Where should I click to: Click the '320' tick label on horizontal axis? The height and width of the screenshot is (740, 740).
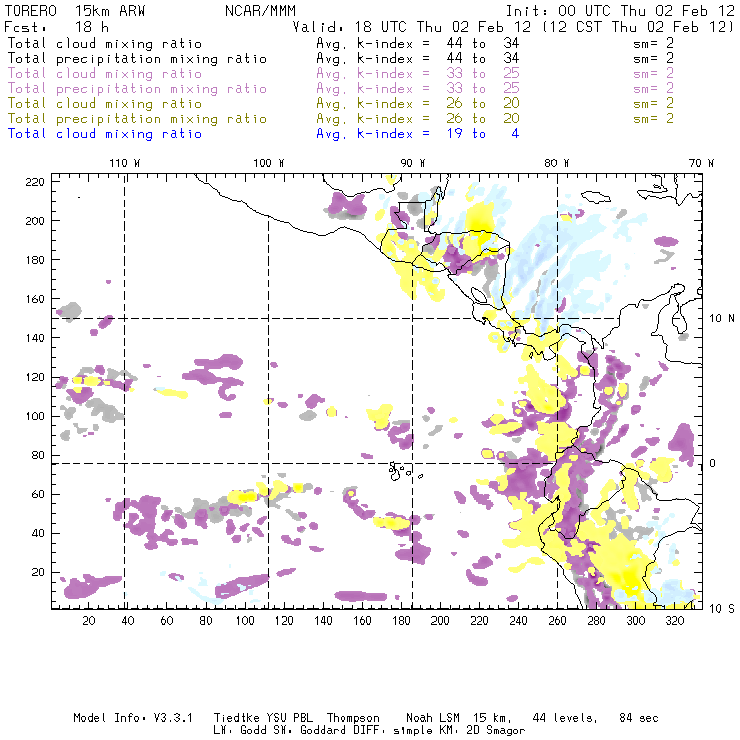(675, 621)
